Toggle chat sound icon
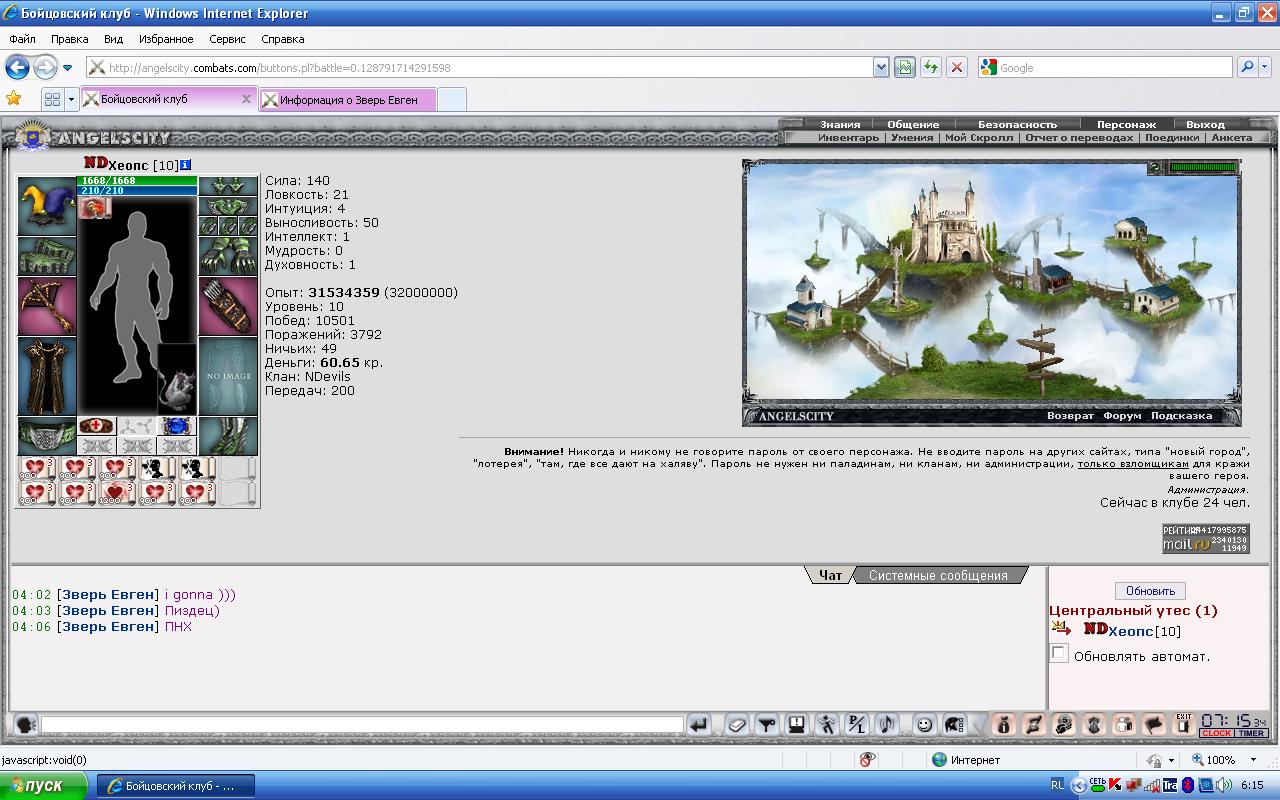This screenshot has height=800, width=1280. point(887,724)
